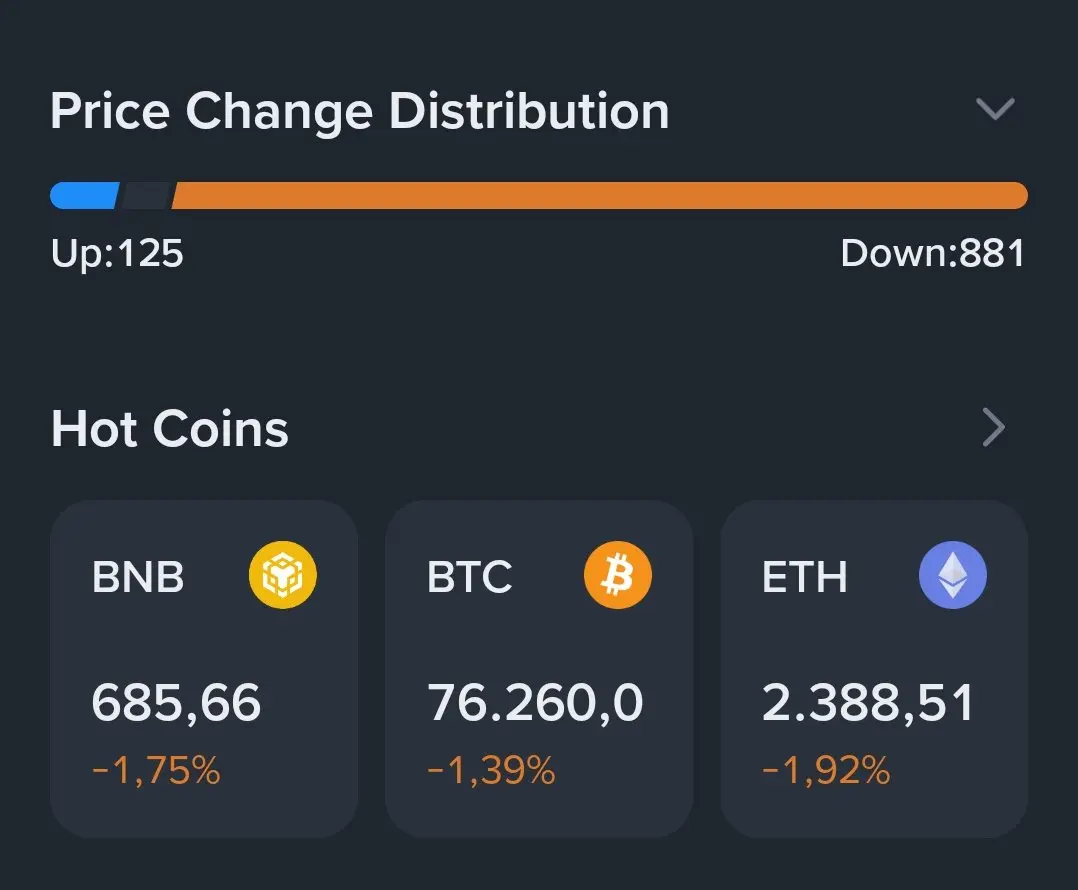Click the Up:125 label
Image resolution: width=1078 pixels, height=890 pixels.
tap(117, 254)
